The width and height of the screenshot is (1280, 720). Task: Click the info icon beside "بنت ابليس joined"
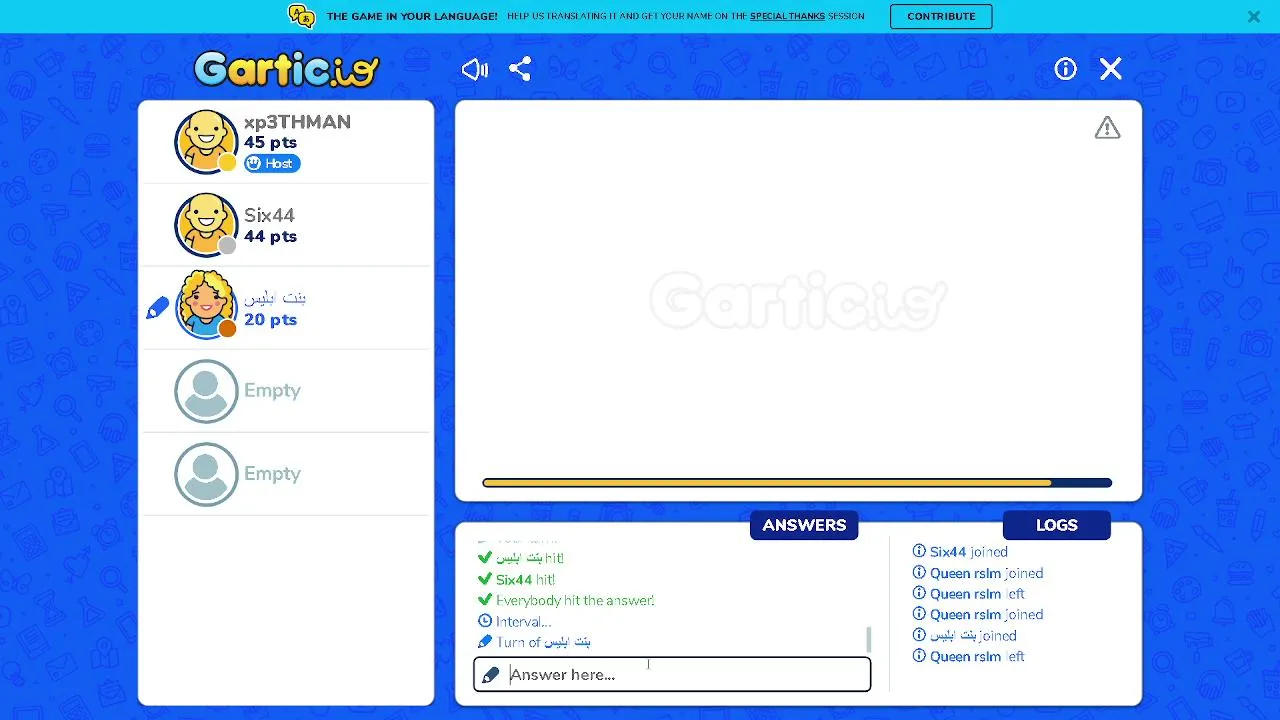pos(919,635)
